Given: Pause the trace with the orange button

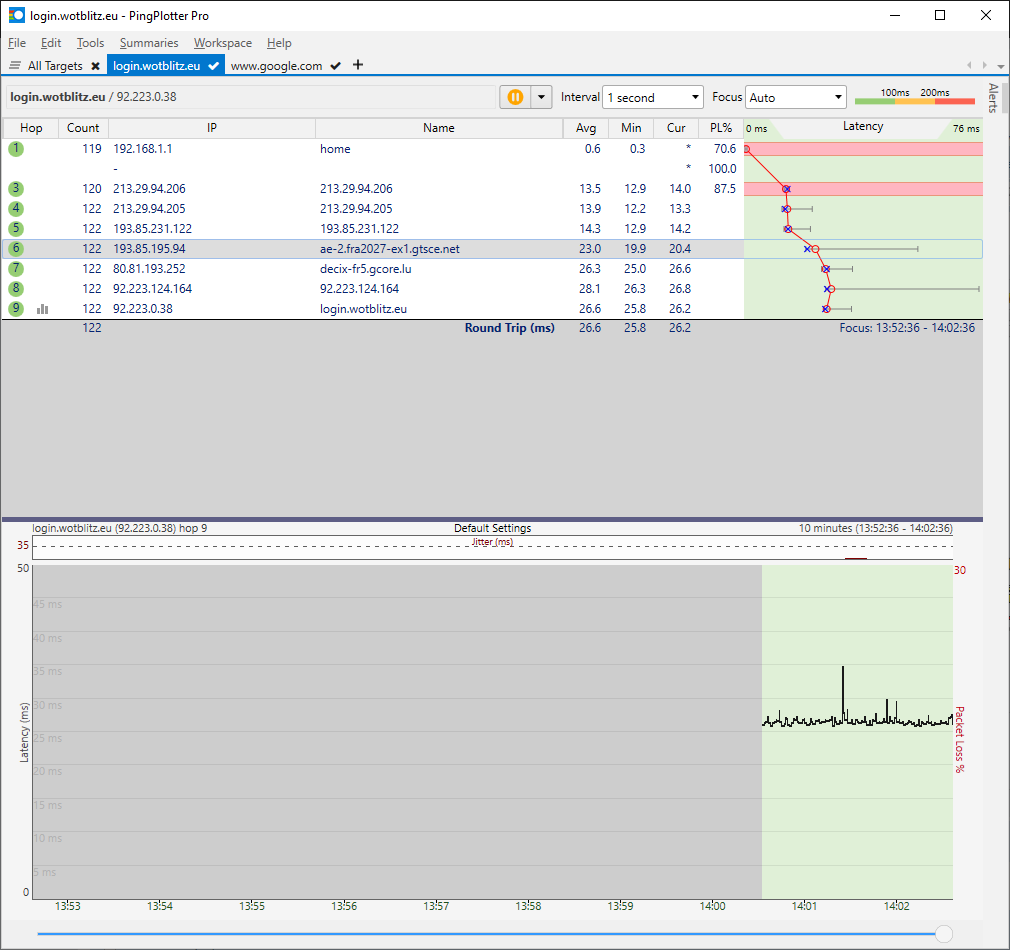Looking at the screenshot, I should tap(515, 97).
